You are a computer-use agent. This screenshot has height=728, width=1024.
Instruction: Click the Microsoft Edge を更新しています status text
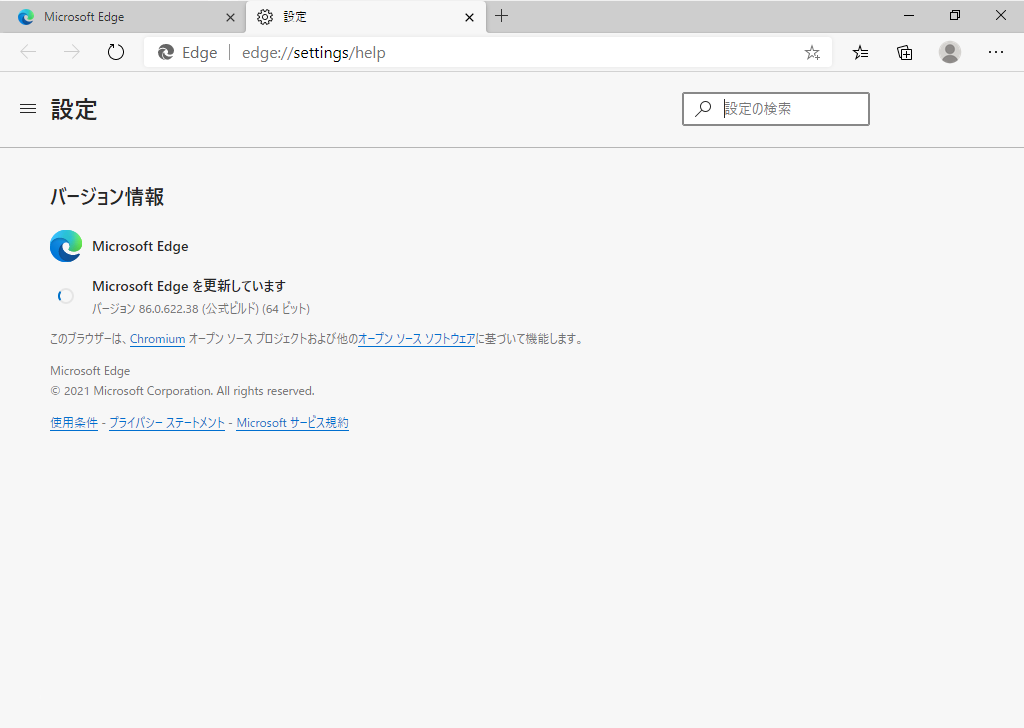[x=189, y=286]
